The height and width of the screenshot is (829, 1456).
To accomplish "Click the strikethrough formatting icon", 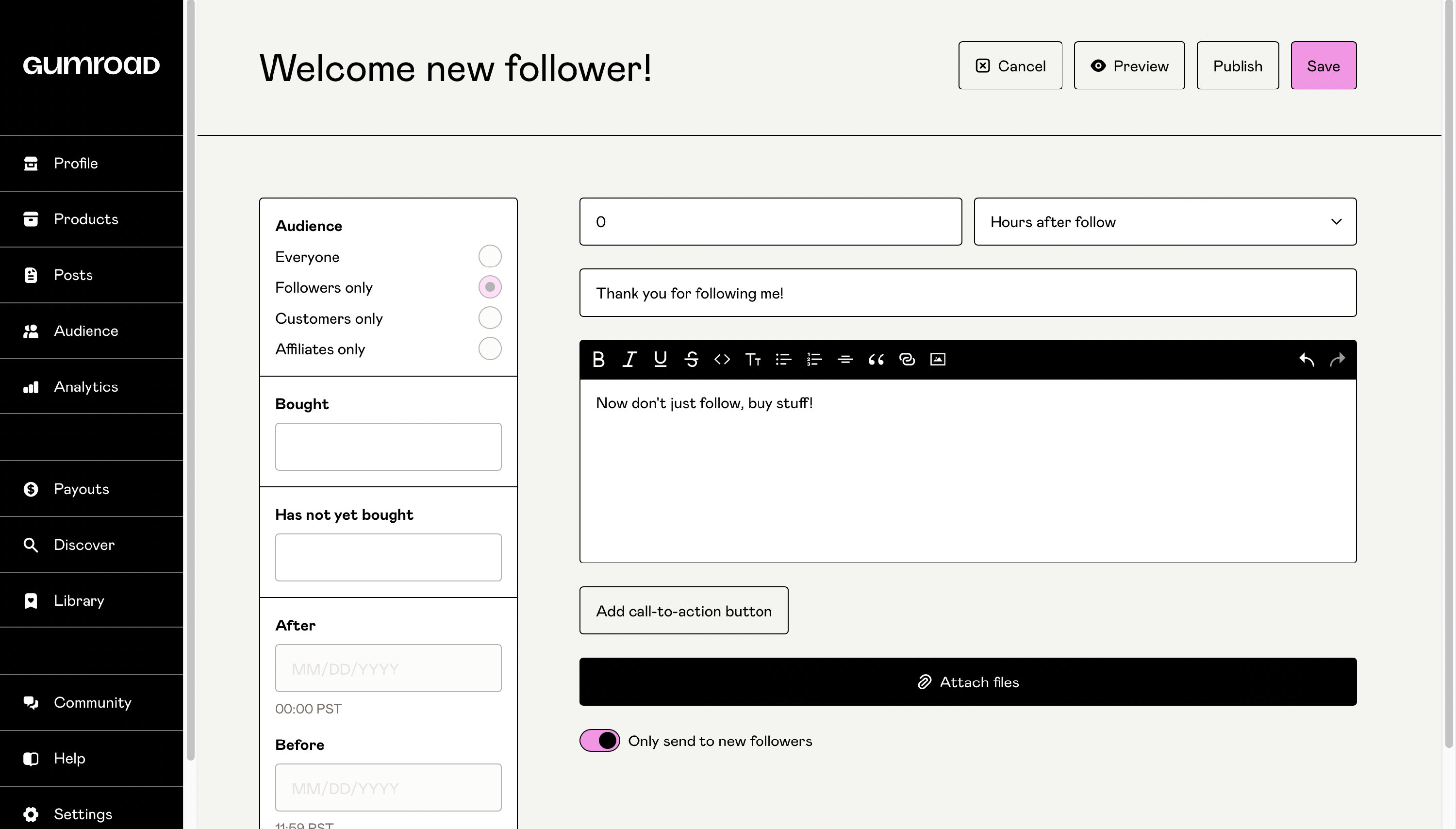I will [x=691, y=359].
